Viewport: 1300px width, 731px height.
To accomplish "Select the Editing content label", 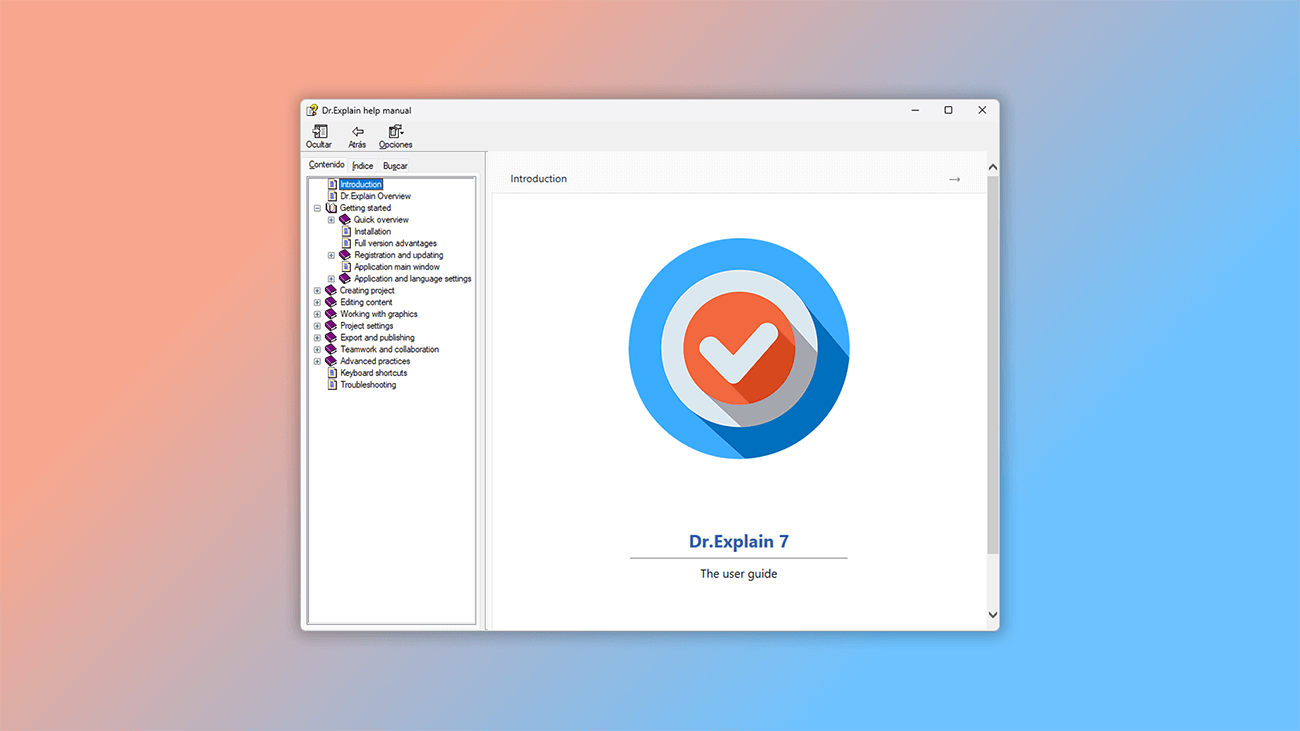I will pos(366,302).
